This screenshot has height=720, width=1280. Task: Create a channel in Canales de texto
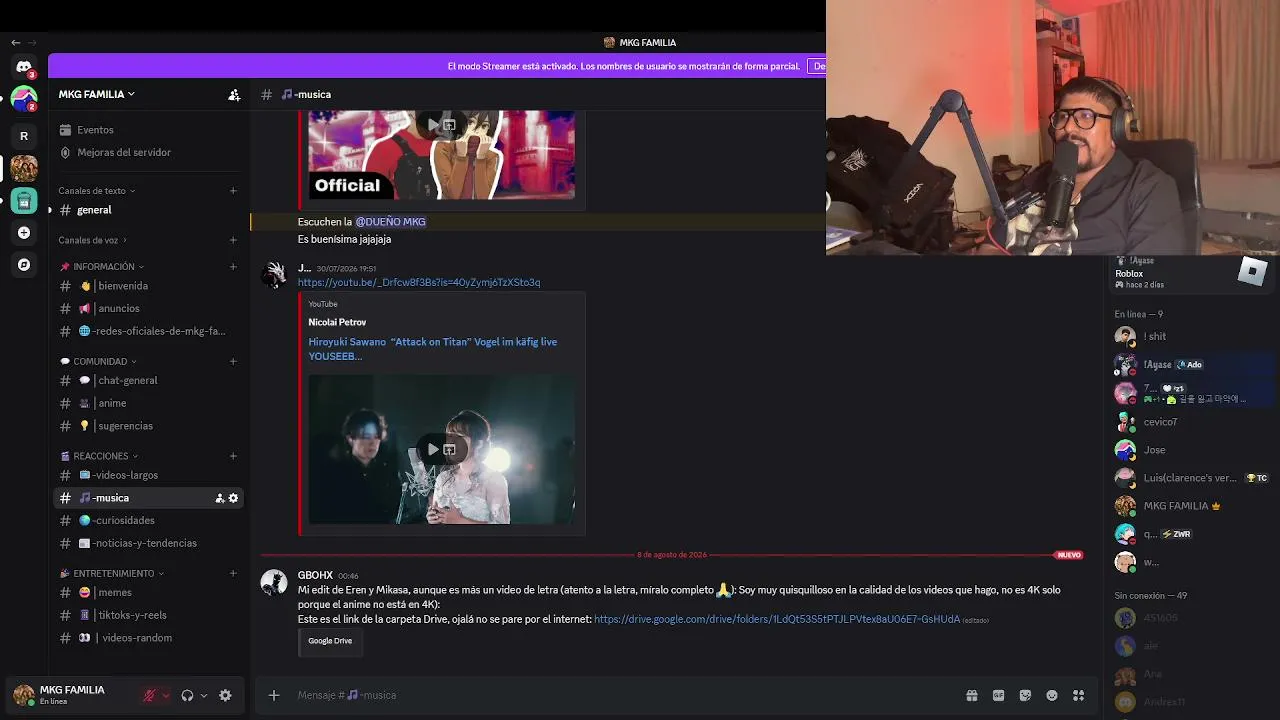pos(233,191)
